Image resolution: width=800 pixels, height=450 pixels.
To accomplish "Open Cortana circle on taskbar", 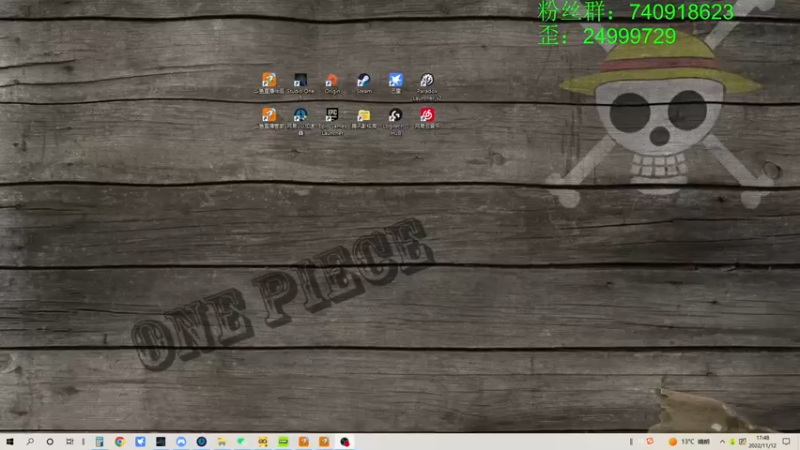I will (x=50, y=441).
